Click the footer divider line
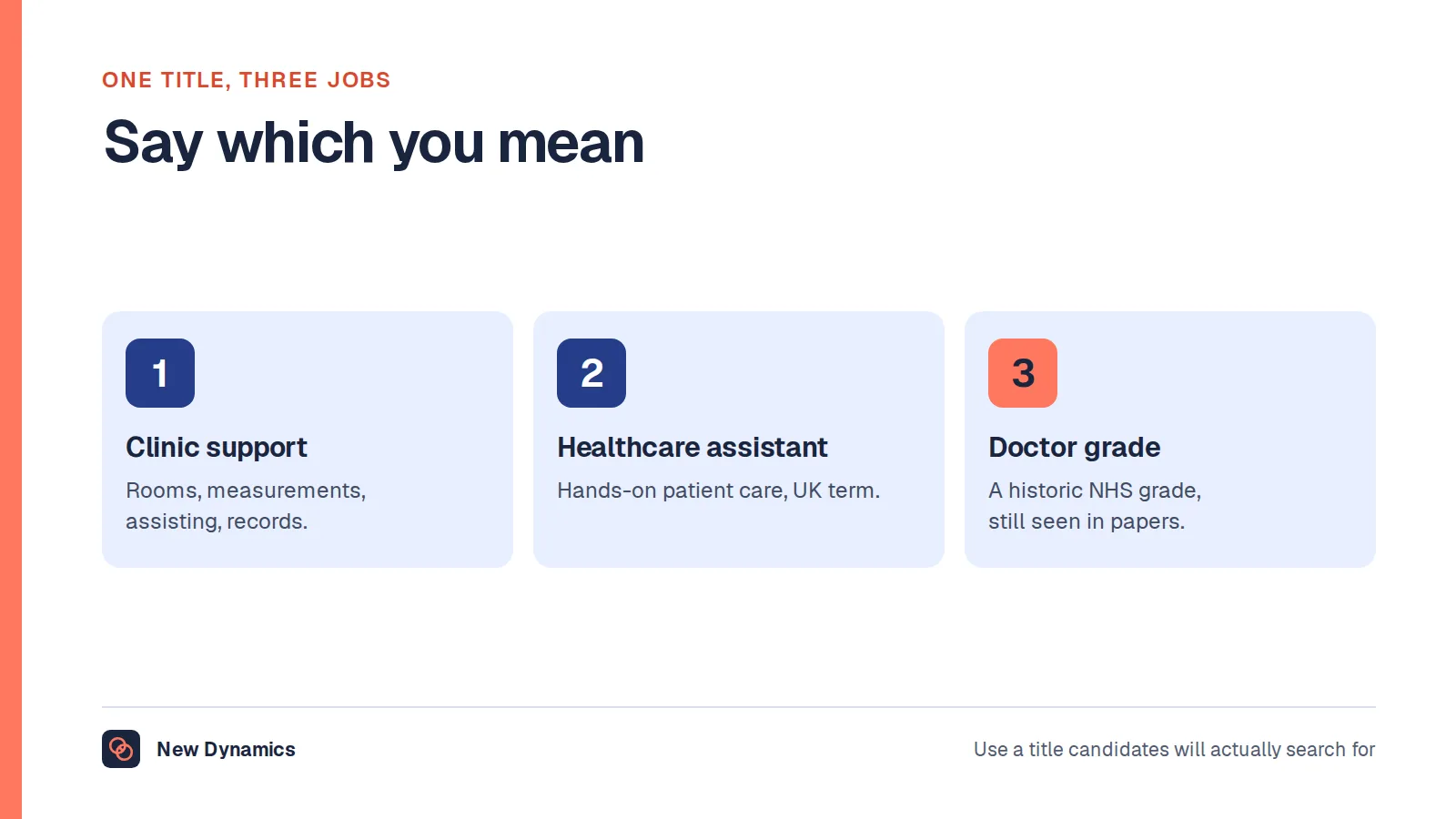This screenshot has width=1456, height=819. pos(739,707)
